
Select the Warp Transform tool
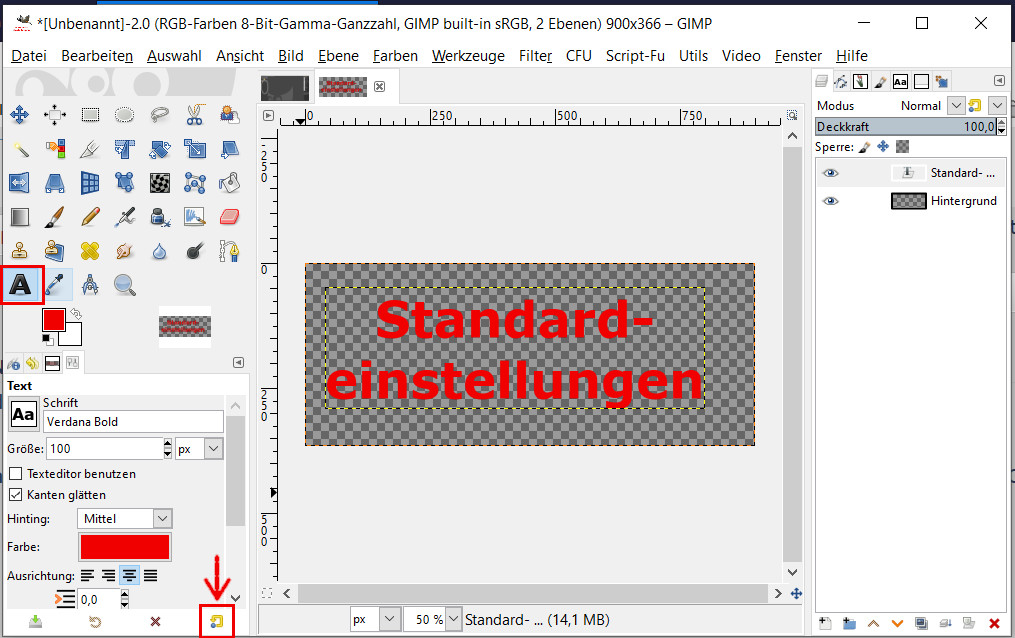pos(160,183)
